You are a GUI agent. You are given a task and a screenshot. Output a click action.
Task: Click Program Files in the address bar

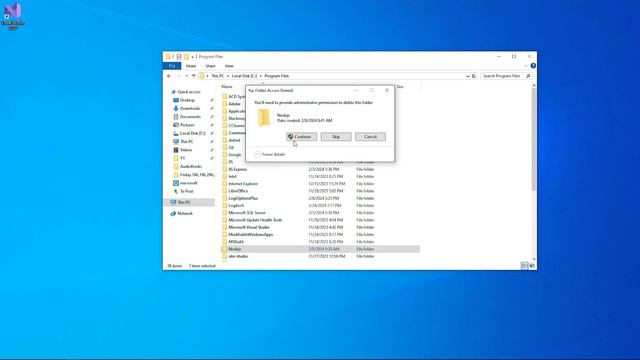276,76
